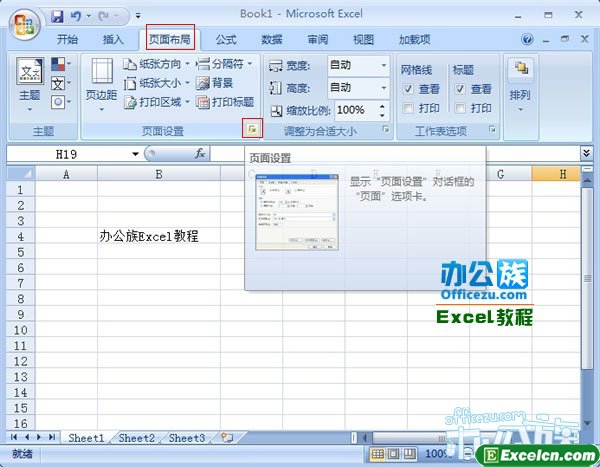This screenshot has height=467, width=600.
Task: Switch to the 数据 tab
Action: click(272, 39)
